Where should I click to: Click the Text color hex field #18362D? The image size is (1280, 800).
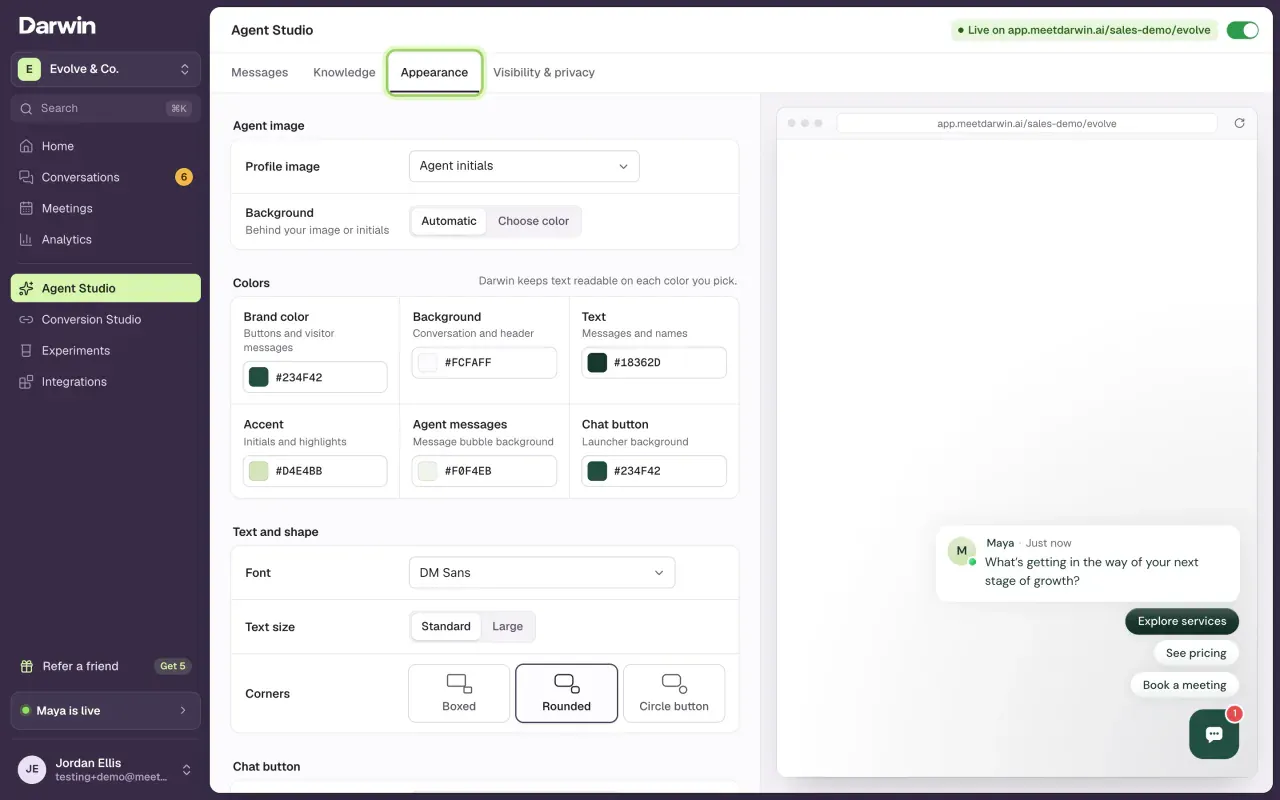point(654,363)
